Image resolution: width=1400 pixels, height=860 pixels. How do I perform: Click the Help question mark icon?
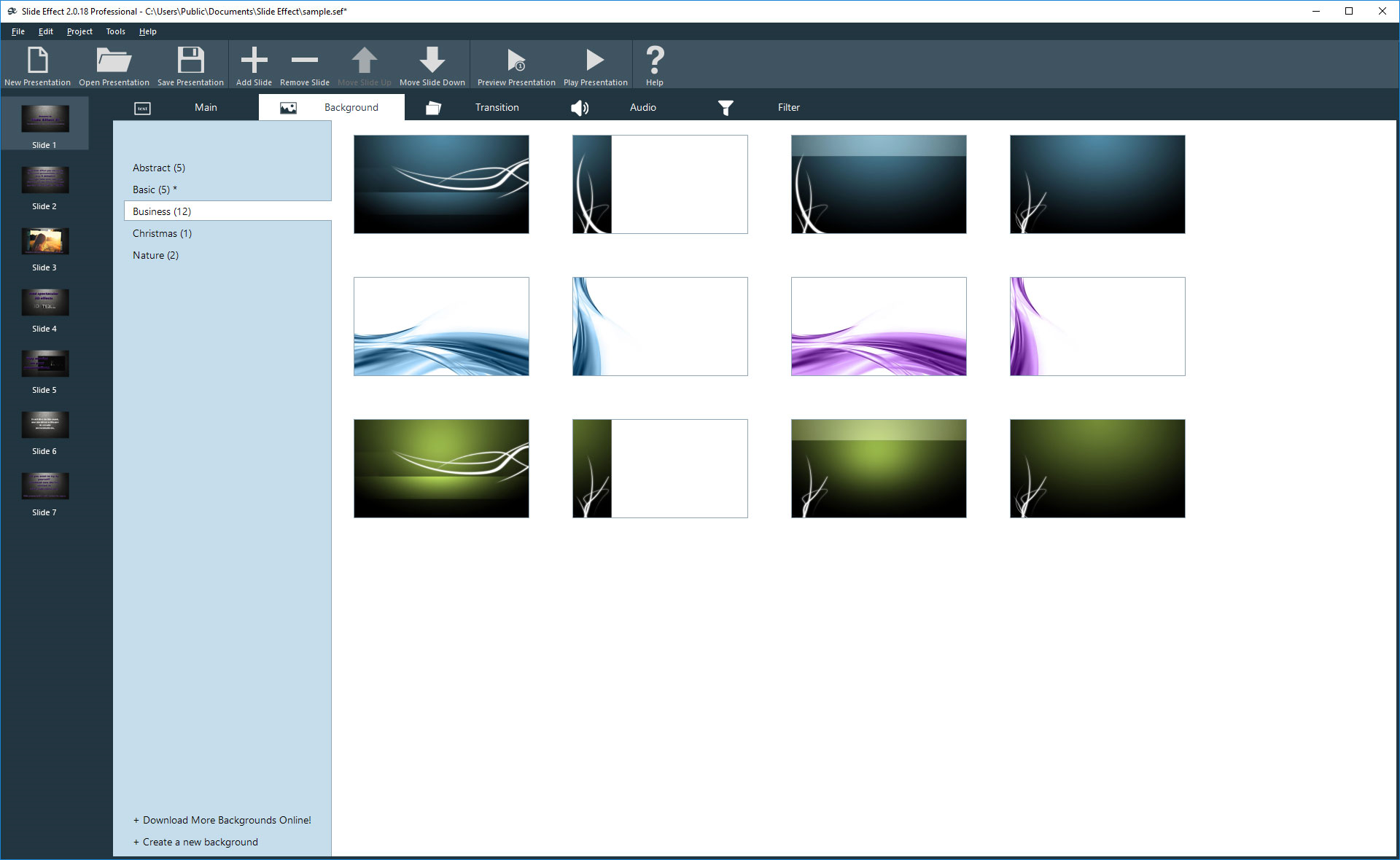654,61
